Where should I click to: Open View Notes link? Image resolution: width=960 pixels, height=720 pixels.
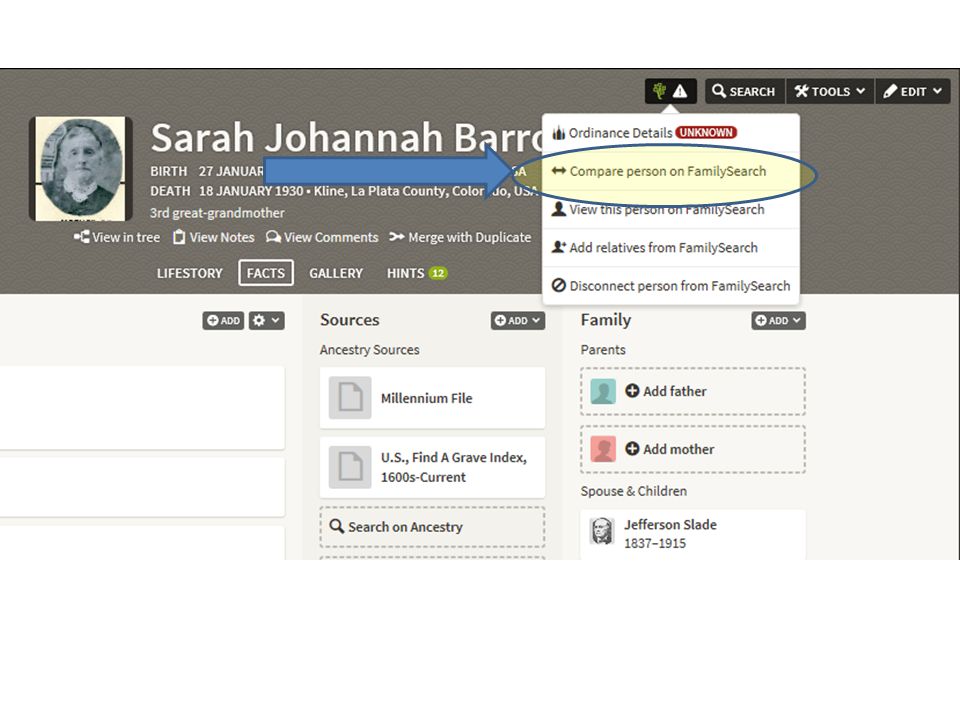point(214,237)
